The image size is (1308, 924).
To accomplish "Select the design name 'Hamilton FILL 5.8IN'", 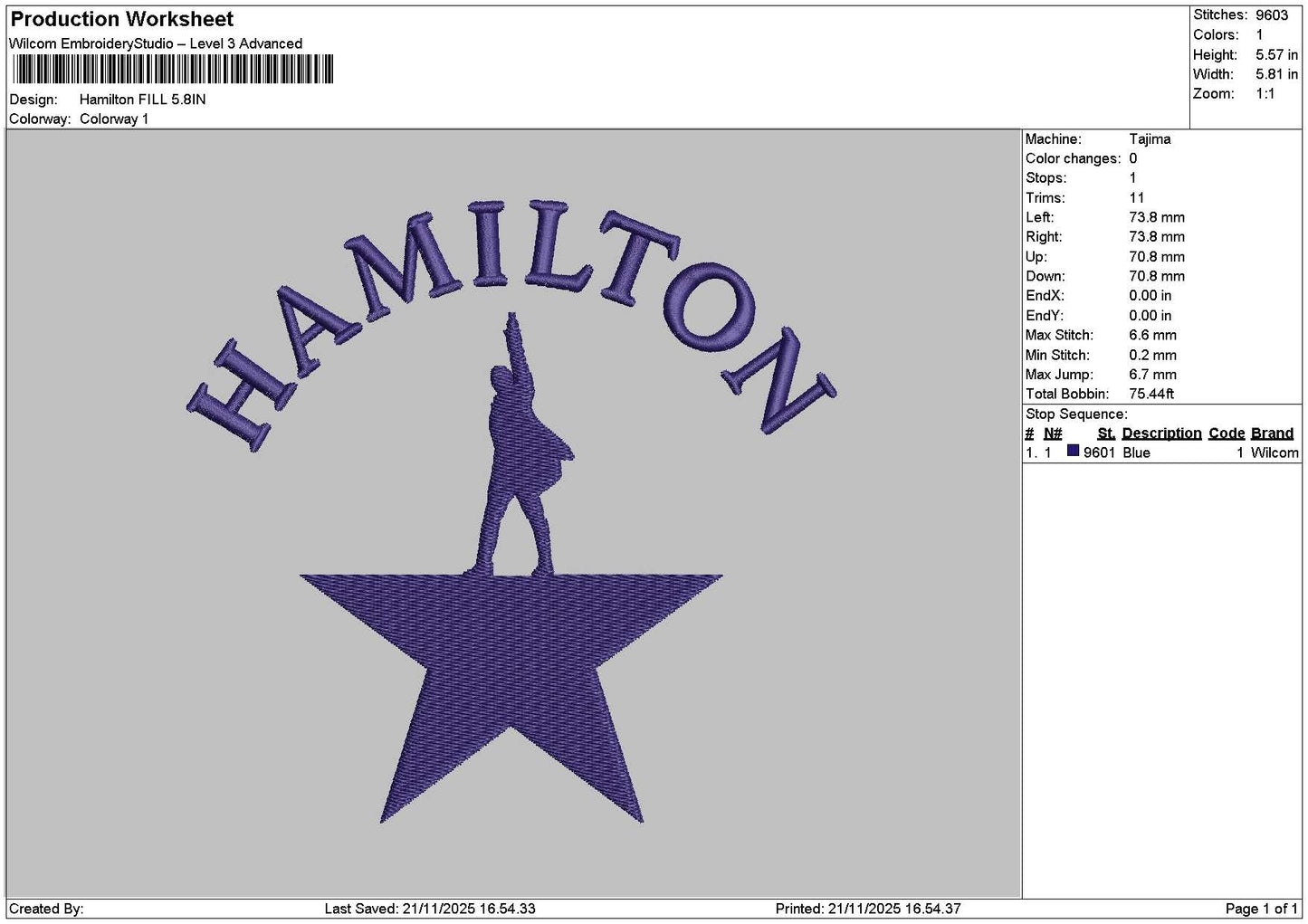I will (143, 100).
